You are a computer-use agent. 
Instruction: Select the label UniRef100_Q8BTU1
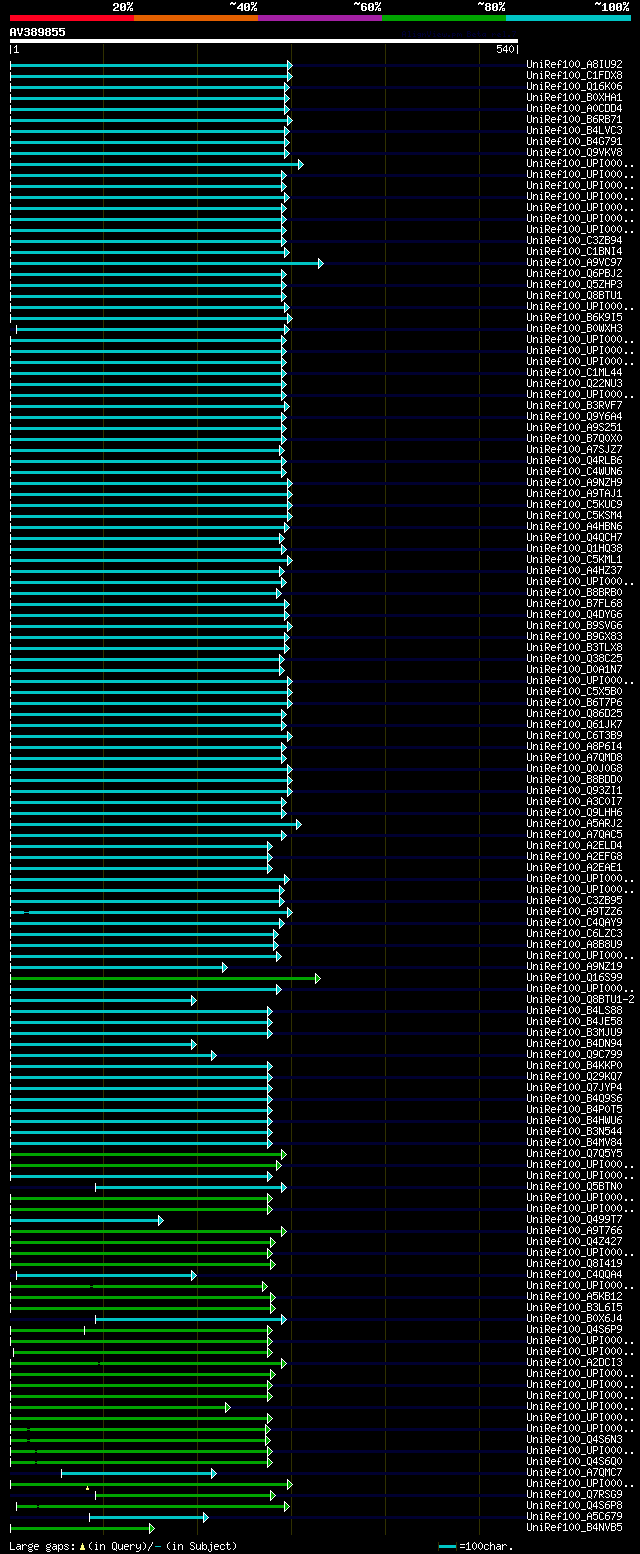tap(574, 295)
